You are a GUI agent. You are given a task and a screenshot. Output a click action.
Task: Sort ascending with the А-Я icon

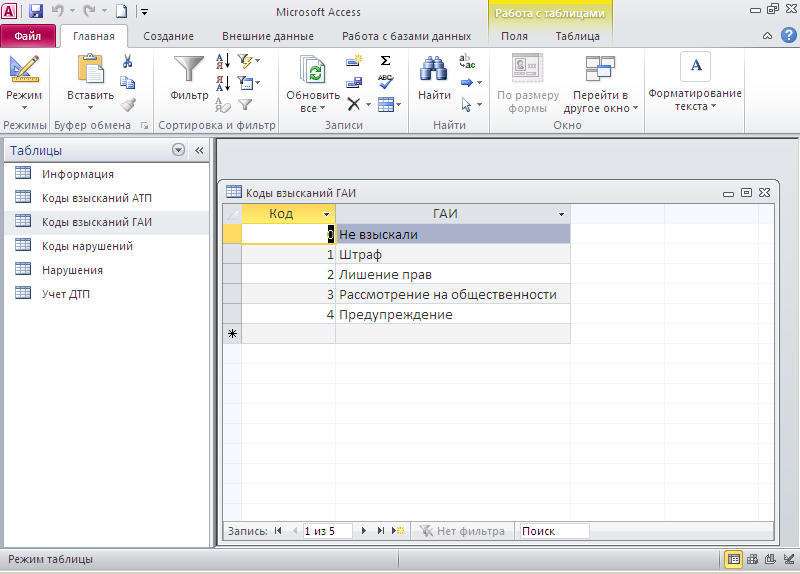tap(223, 61)
